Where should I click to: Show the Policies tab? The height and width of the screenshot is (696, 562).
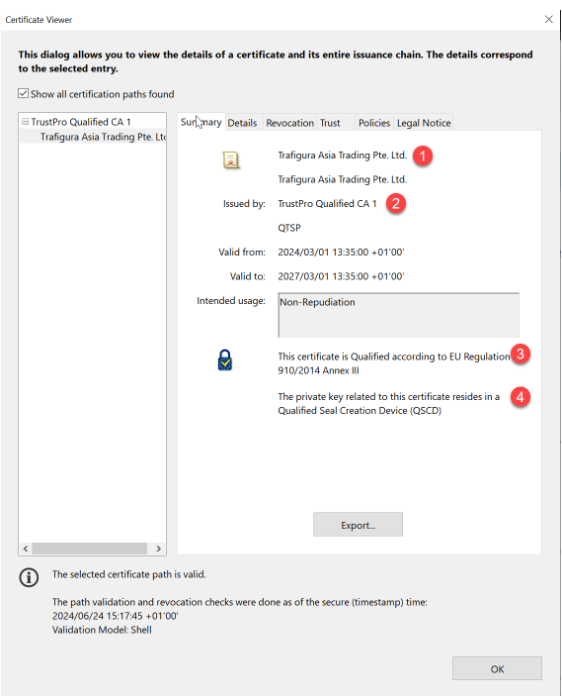(x=374, y=123)
